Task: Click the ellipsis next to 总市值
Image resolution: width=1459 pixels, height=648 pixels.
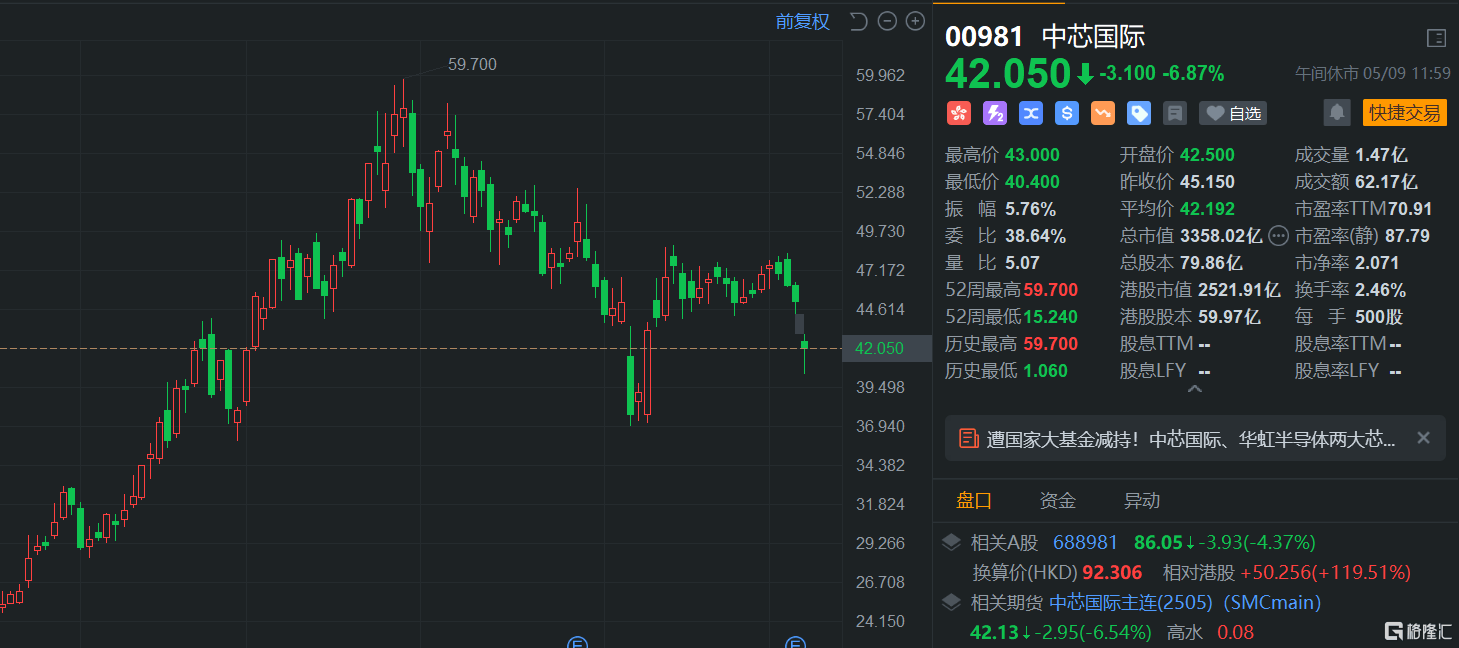Action: (x=1278, y=236)
